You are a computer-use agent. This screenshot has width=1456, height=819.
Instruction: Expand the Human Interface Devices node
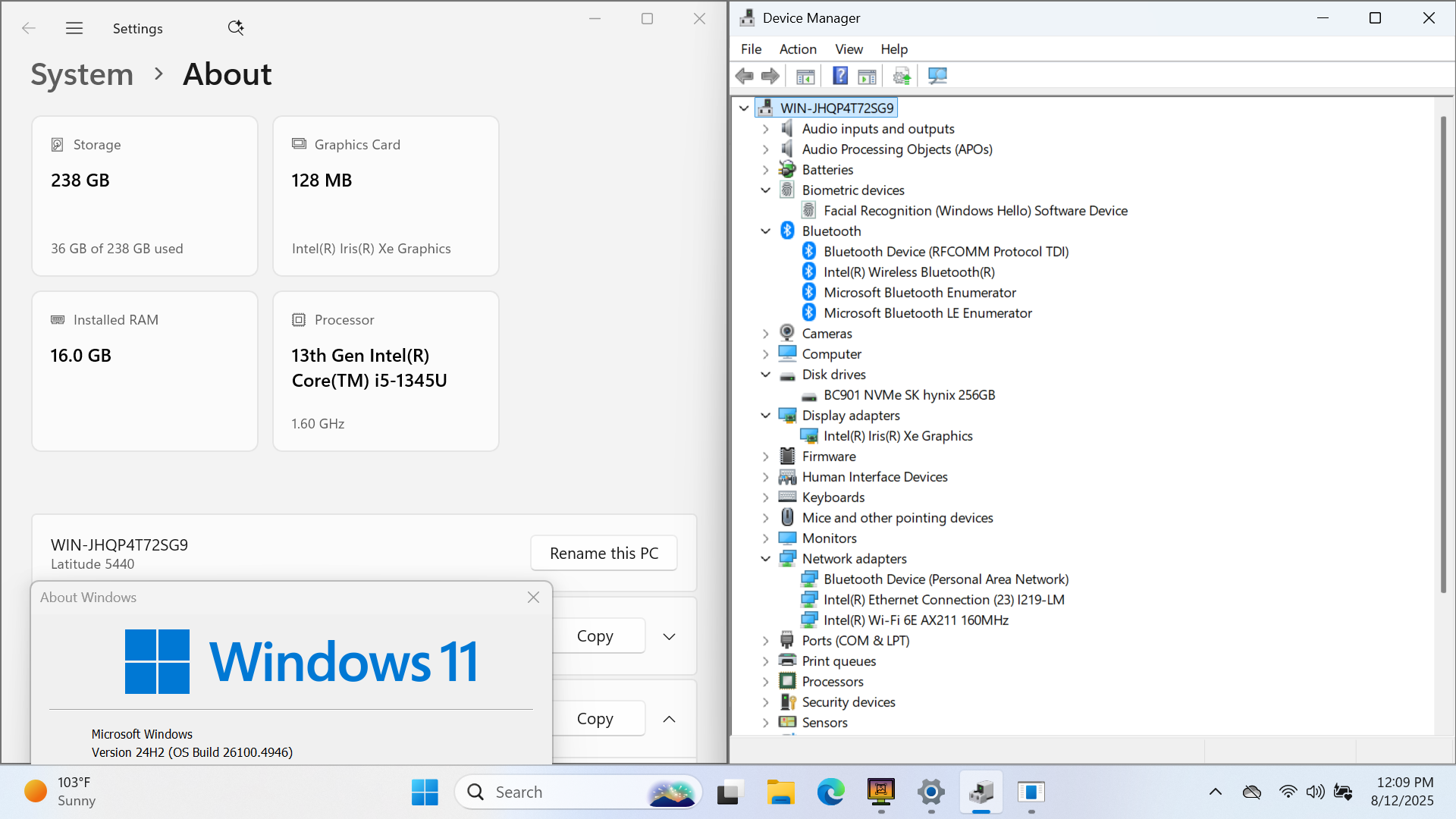(x=766, y=477)
